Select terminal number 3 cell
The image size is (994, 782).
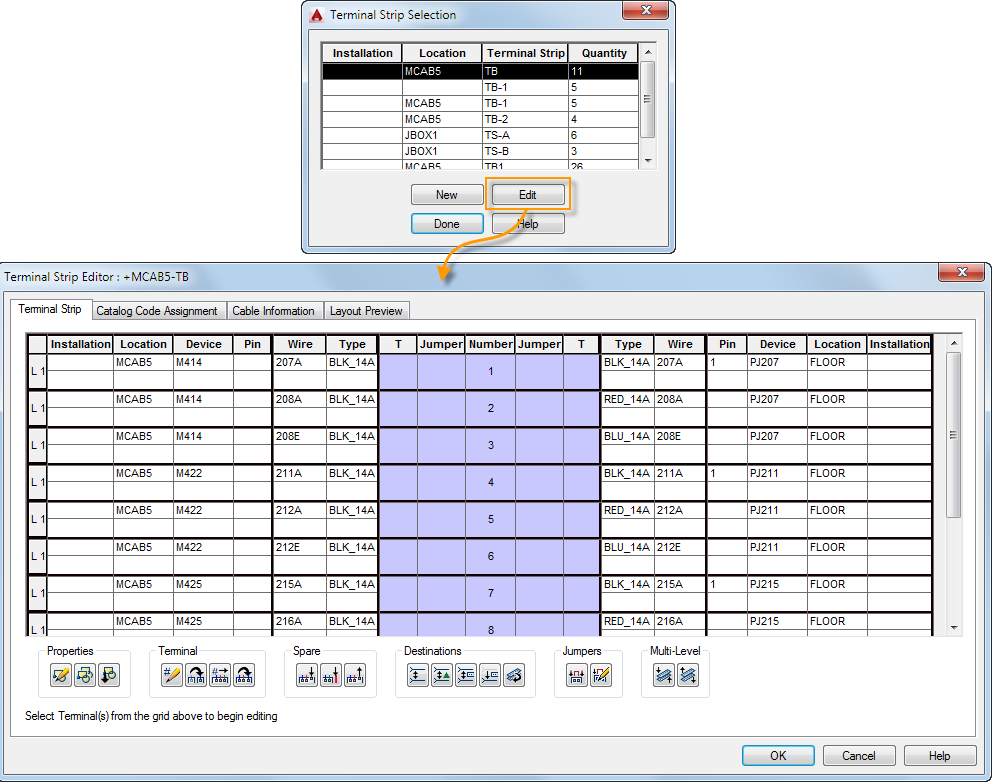(490, 445)
